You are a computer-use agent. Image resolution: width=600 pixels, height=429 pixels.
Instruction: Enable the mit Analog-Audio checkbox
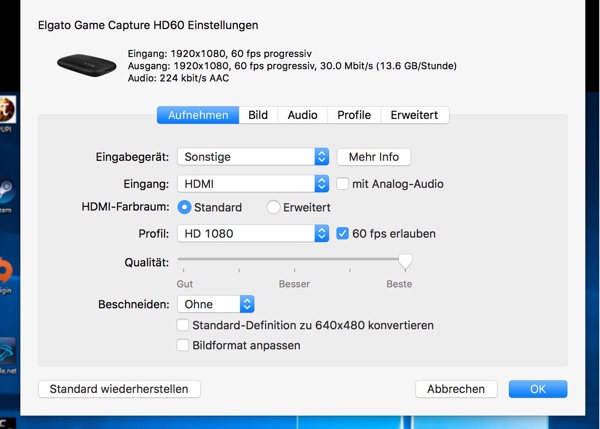(342, 184)
